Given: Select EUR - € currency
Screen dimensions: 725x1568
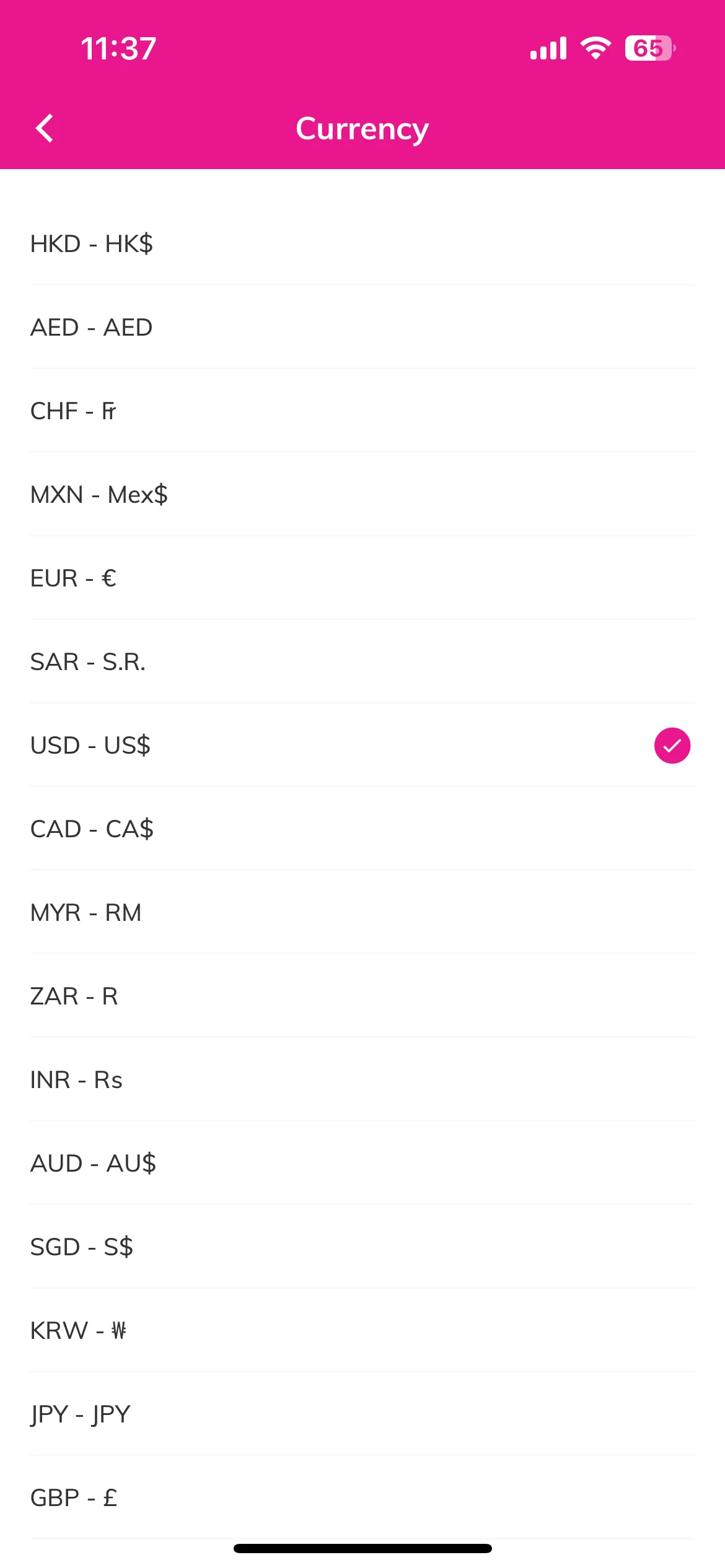Looking at the screenshot, I should coord(362,578).
